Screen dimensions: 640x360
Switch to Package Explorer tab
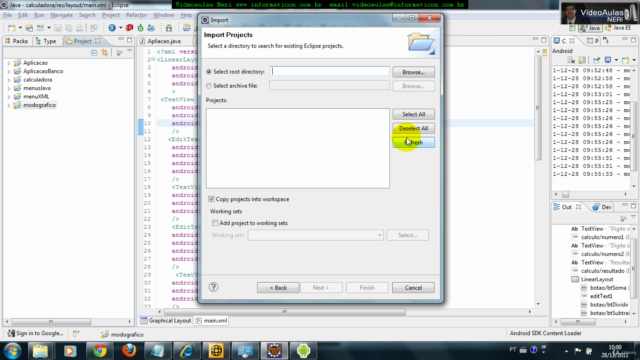(x=16, y=41)
